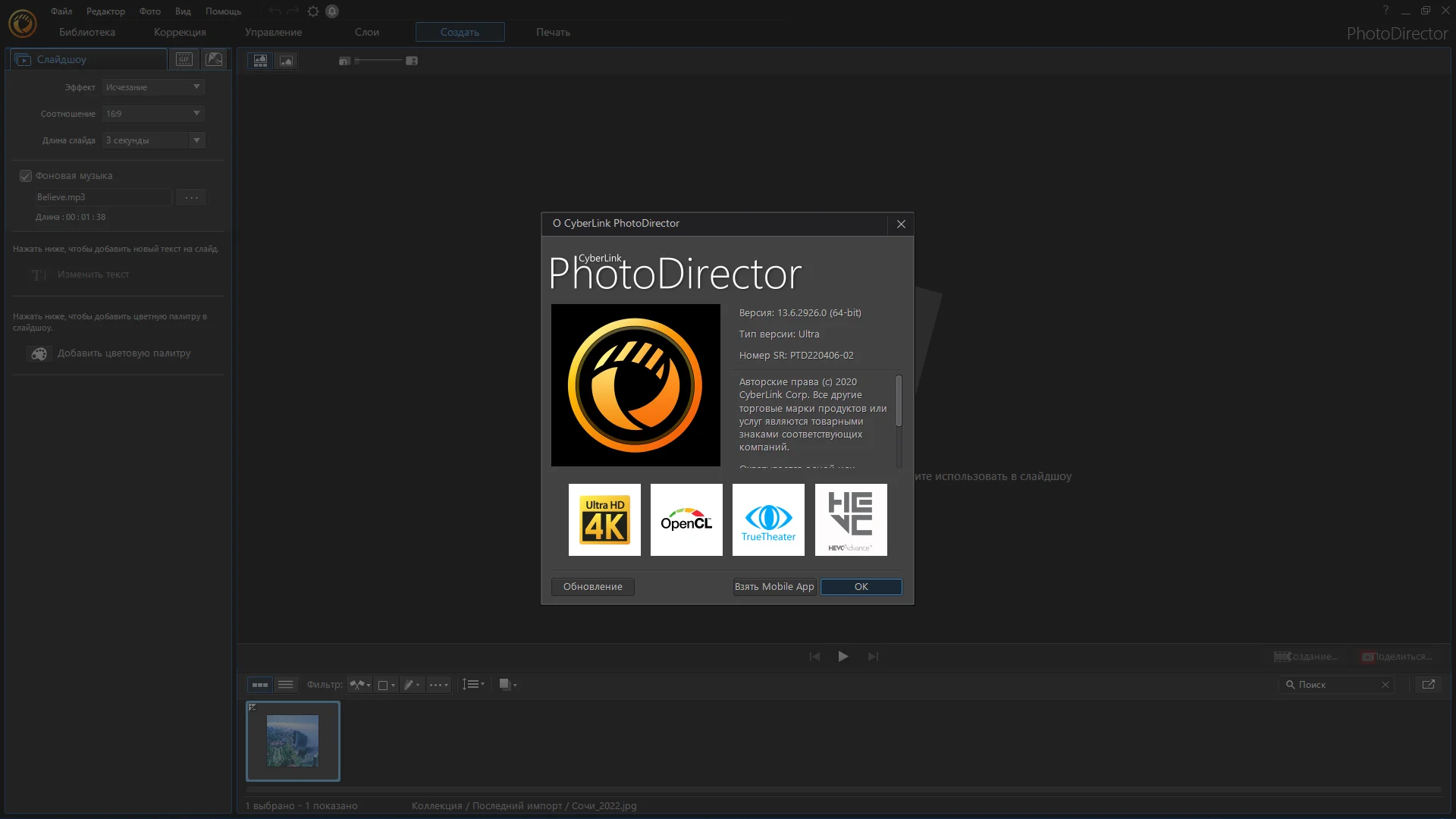The image size is (1456, 819).
Task: Go to next slide button
Action: coord(873,657)
